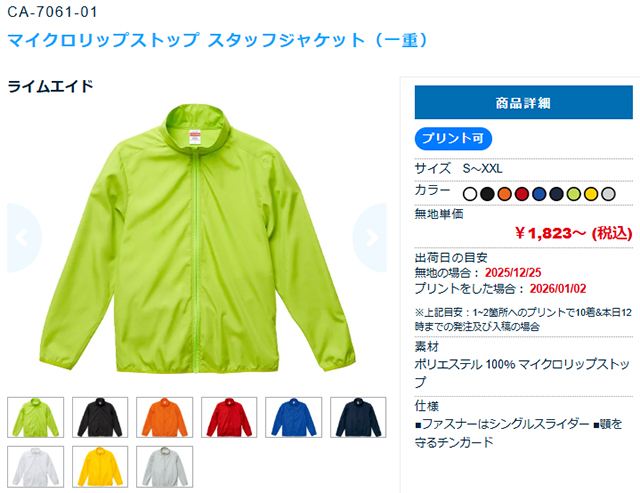The image size is (640, 493).
Task: Pick the light gray color circle
Action: click(608, 194)
